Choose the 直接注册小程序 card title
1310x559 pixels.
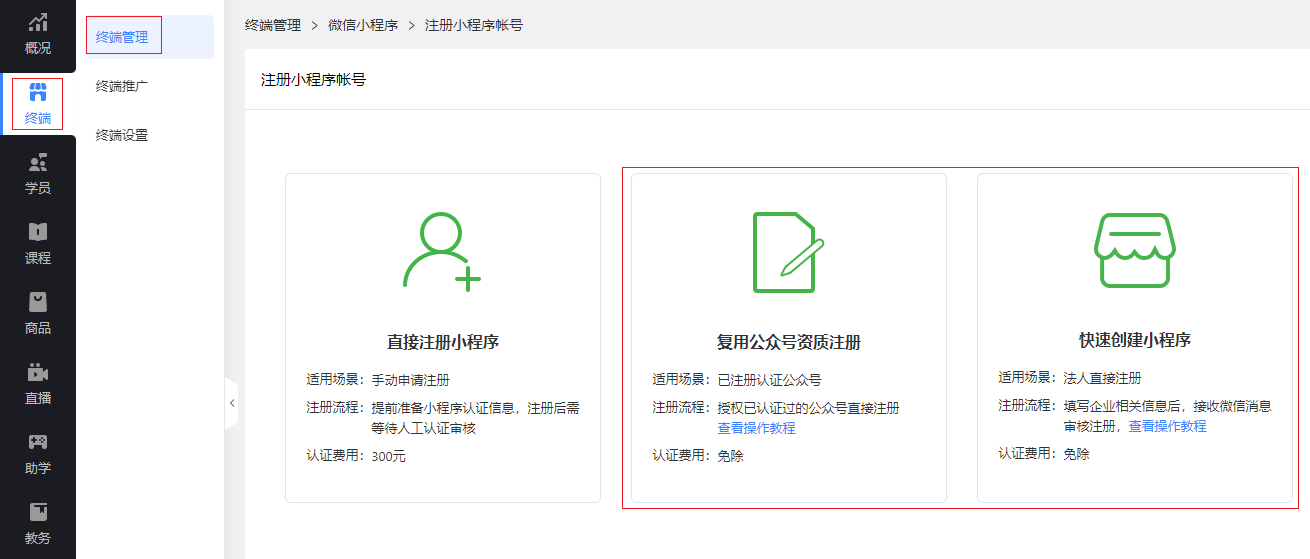click(443, 342)
